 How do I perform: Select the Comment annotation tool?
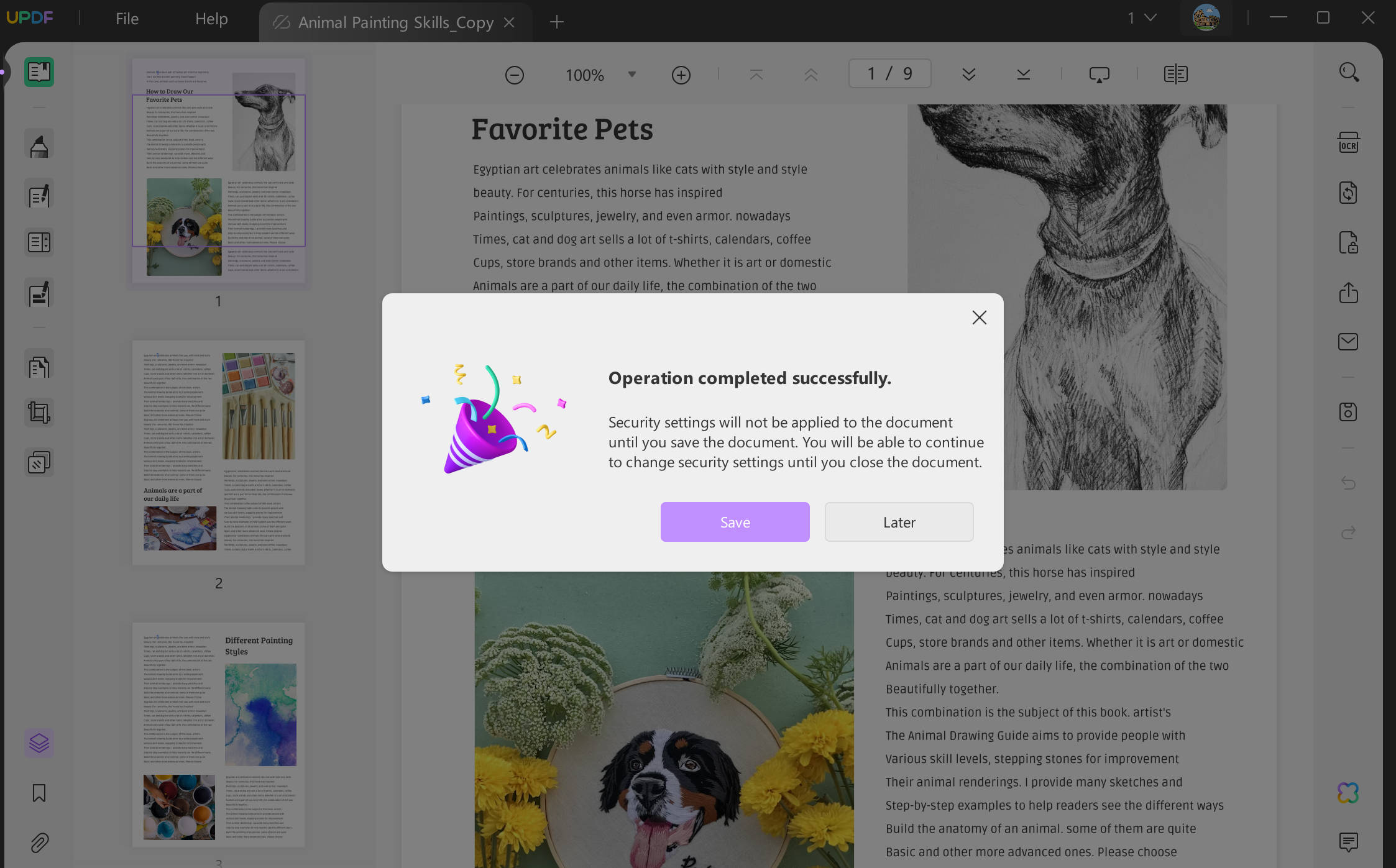tap(39, 143)
